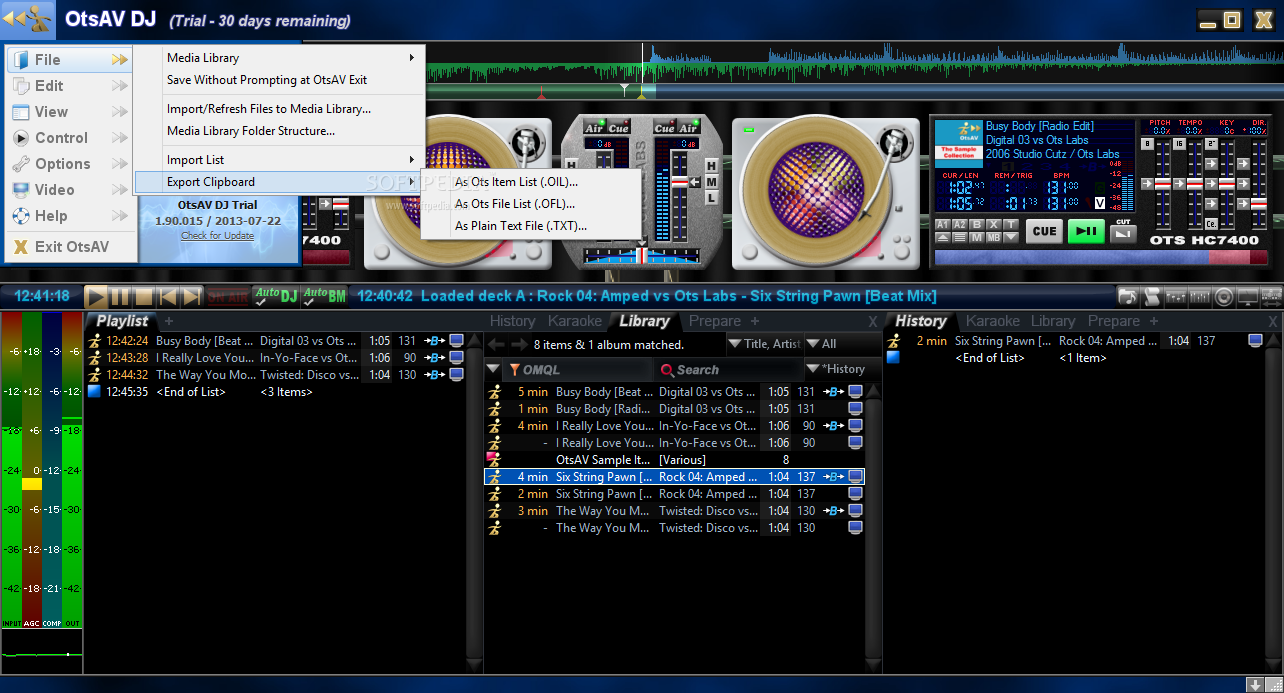The width and height of the screenshot is (1284, 693).
Task: Toggle the ON AIR indicator
Action: [227, 296]
